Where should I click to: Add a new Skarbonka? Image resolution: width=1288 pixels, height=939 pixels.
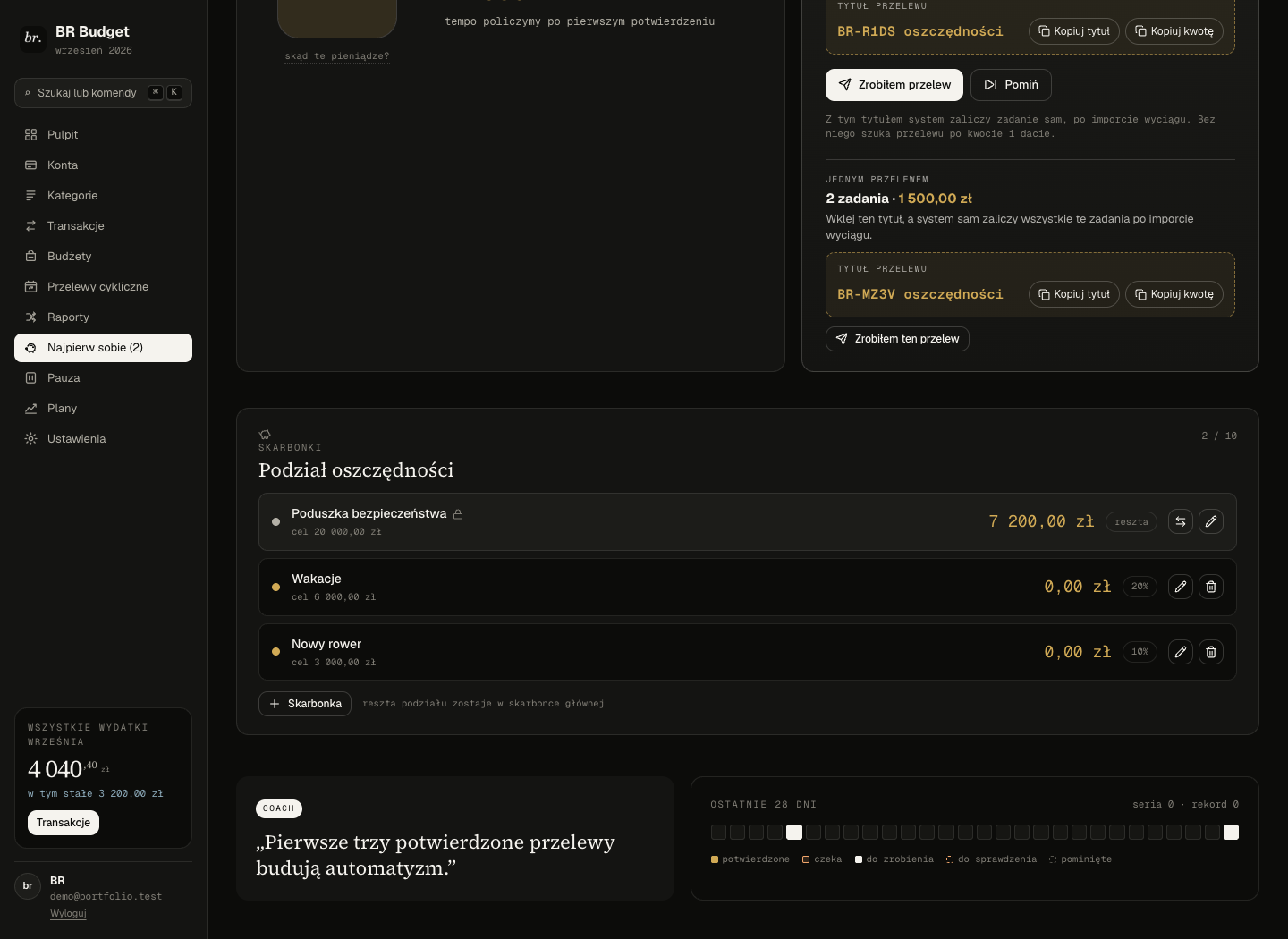[x=305, y=704]
